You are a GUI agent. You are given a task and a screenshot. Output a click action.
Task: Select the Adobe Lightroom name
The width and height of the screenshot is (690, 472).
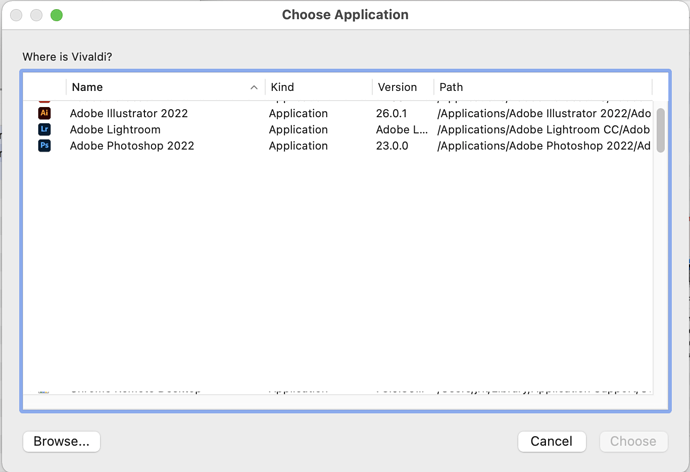click(115, 129)
